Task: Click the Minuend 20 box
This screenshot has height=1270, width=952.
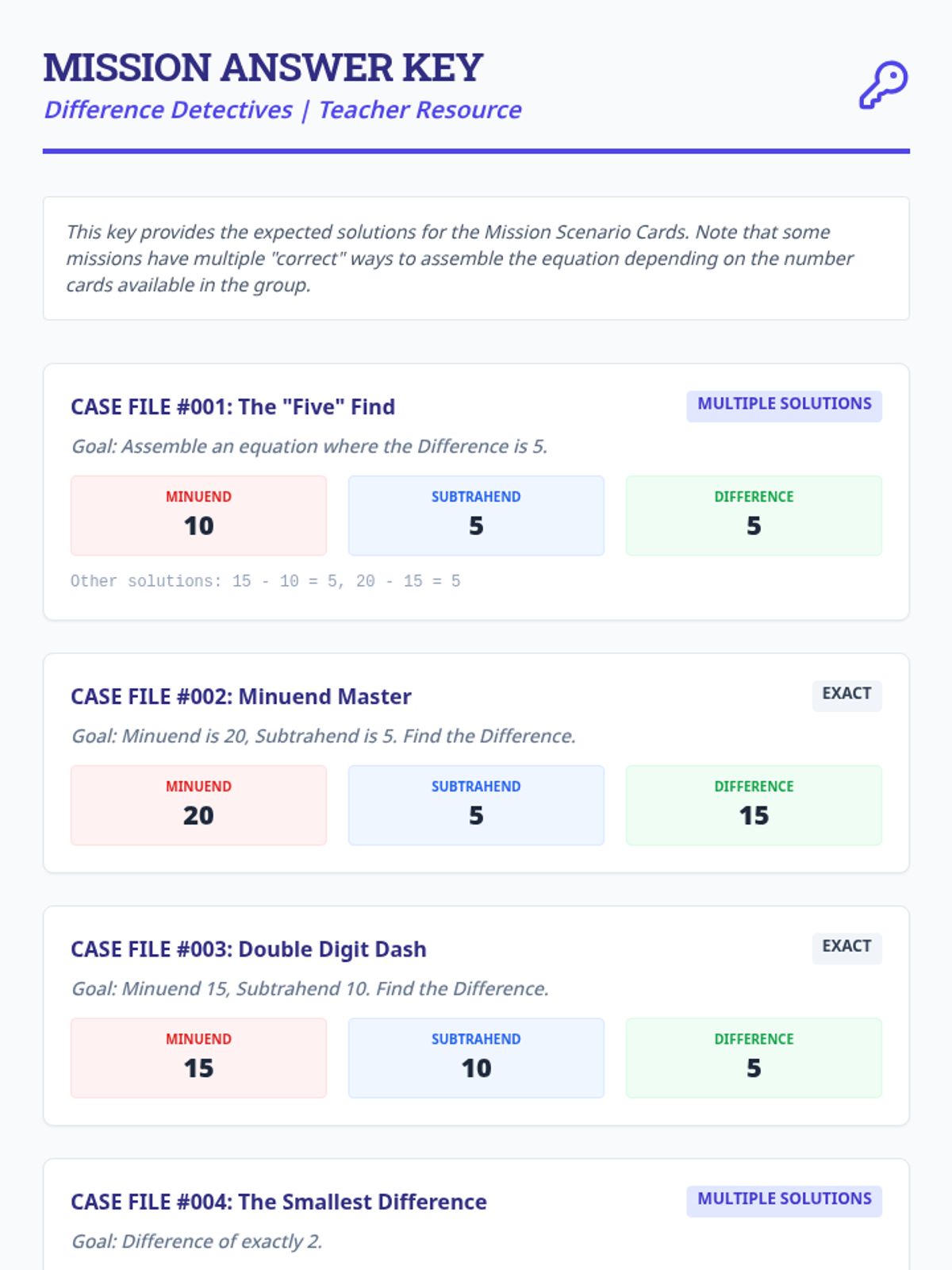Action: tap(198, 806)
